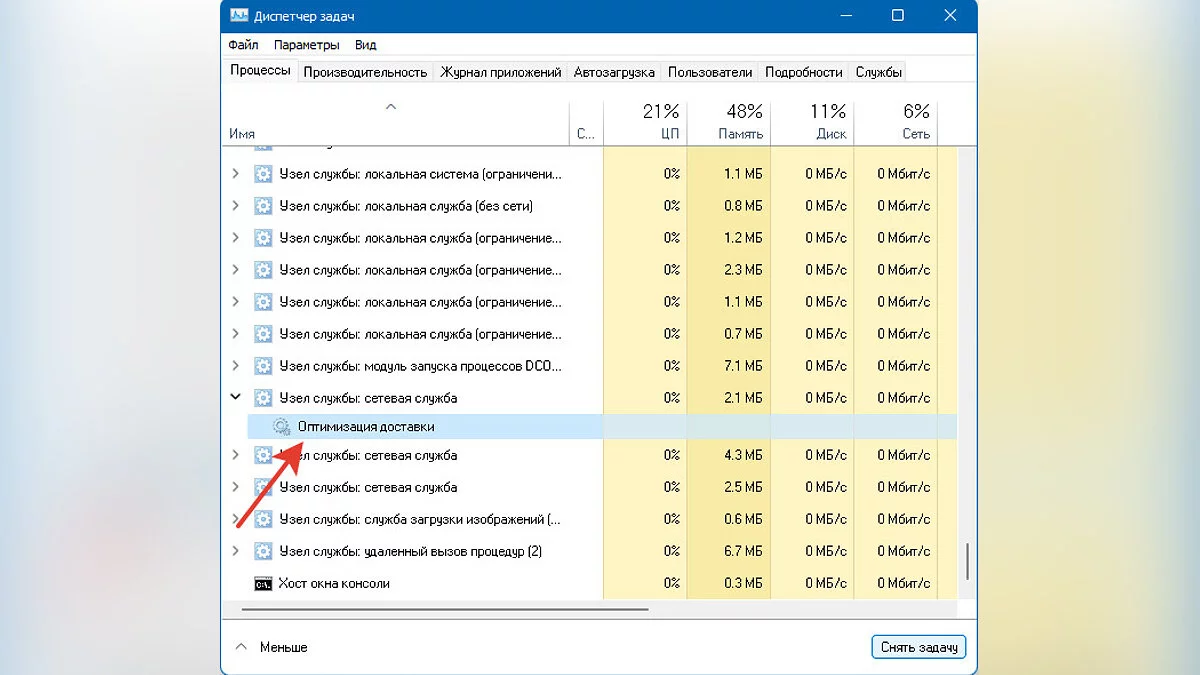Expand 'Узел службы: удаленный вызов процедур' row

click(x=236, y=552)
